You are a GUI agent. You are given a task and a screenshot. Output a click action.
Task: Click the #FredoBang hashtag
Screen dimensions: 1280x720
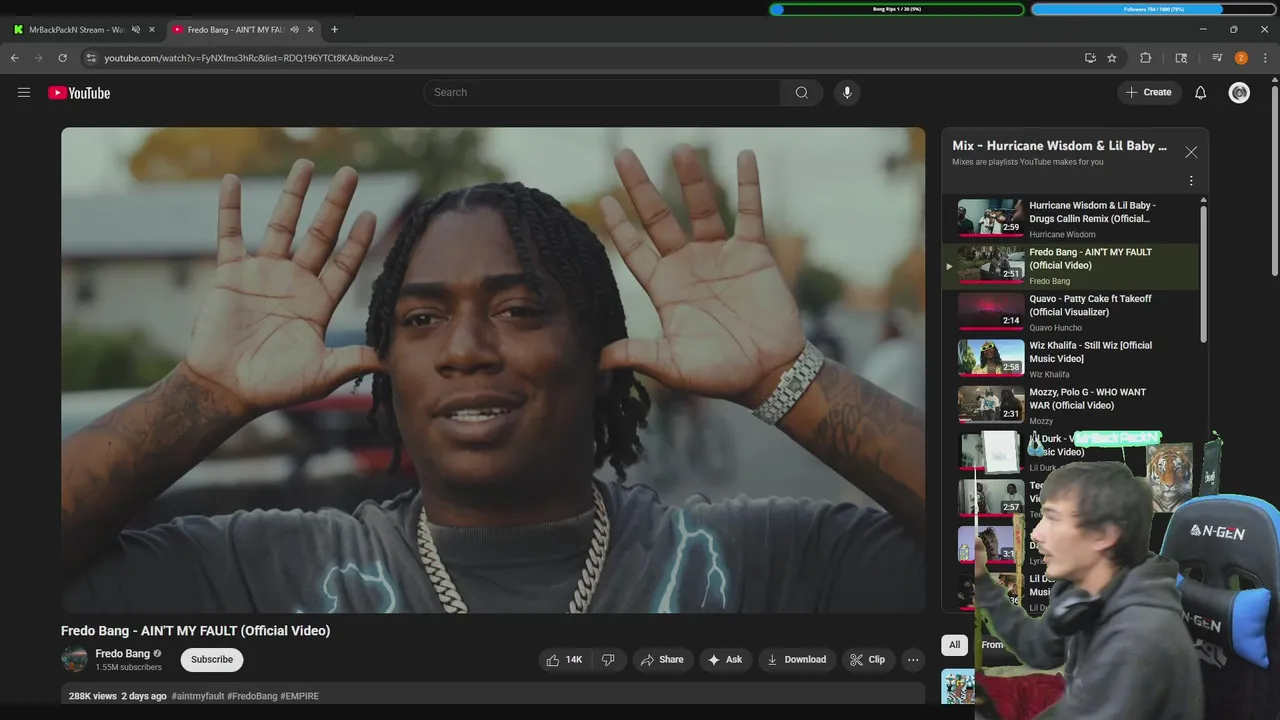(252, 696)
